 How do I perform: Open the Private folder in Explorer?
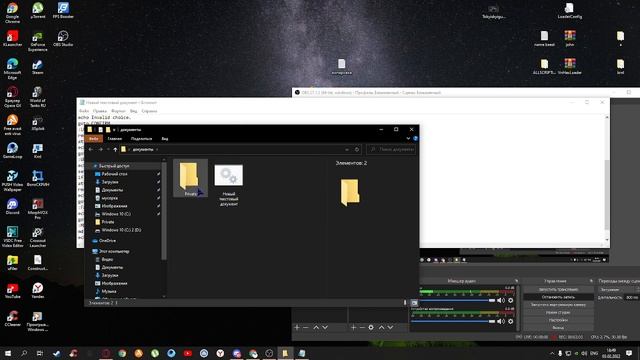click(190, 178)
